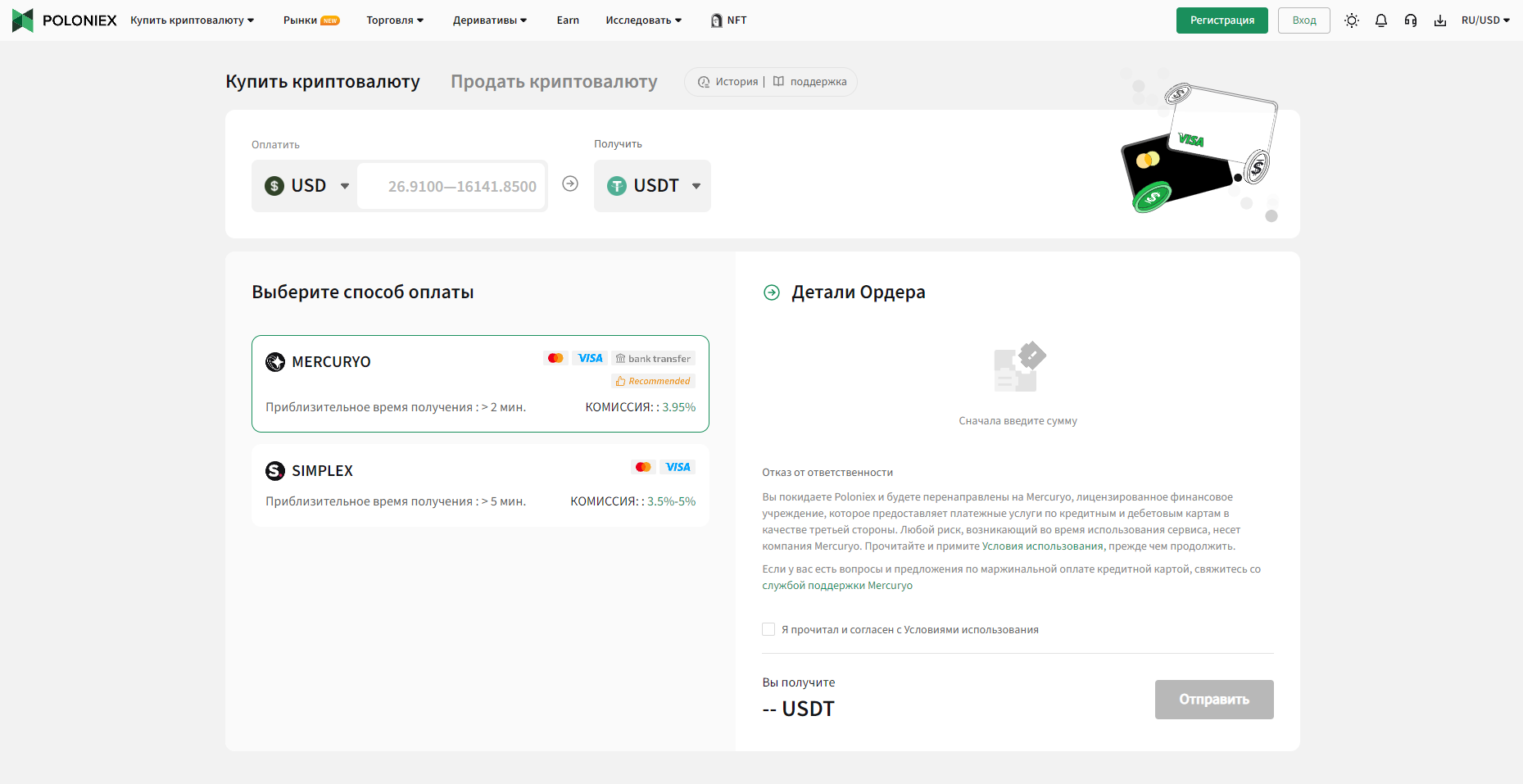Click the arrow icon between currency fields
Image resolution: width=1523 pixels, height=784 pixels.
point(570,184)
